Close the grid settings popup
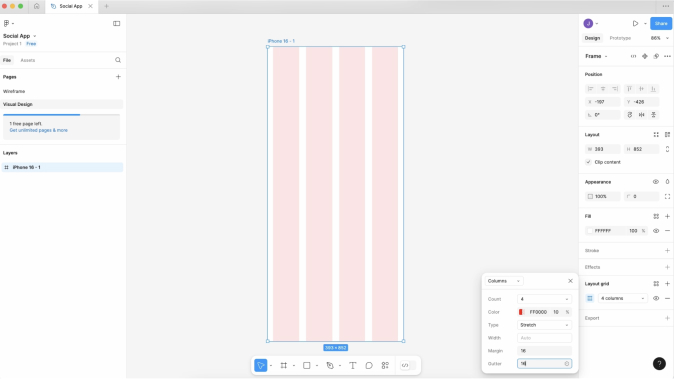 pos(570,281)
